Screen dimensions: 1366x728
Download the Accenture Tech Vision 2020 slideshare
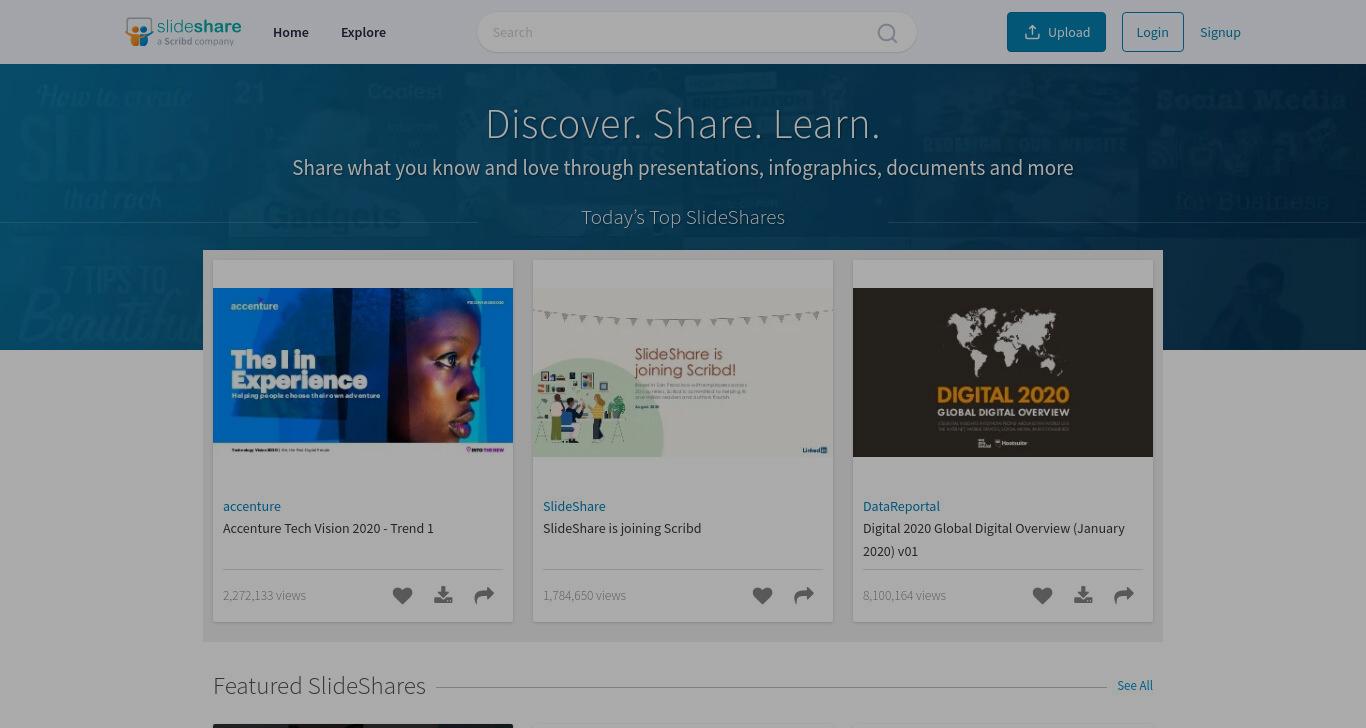443,596
